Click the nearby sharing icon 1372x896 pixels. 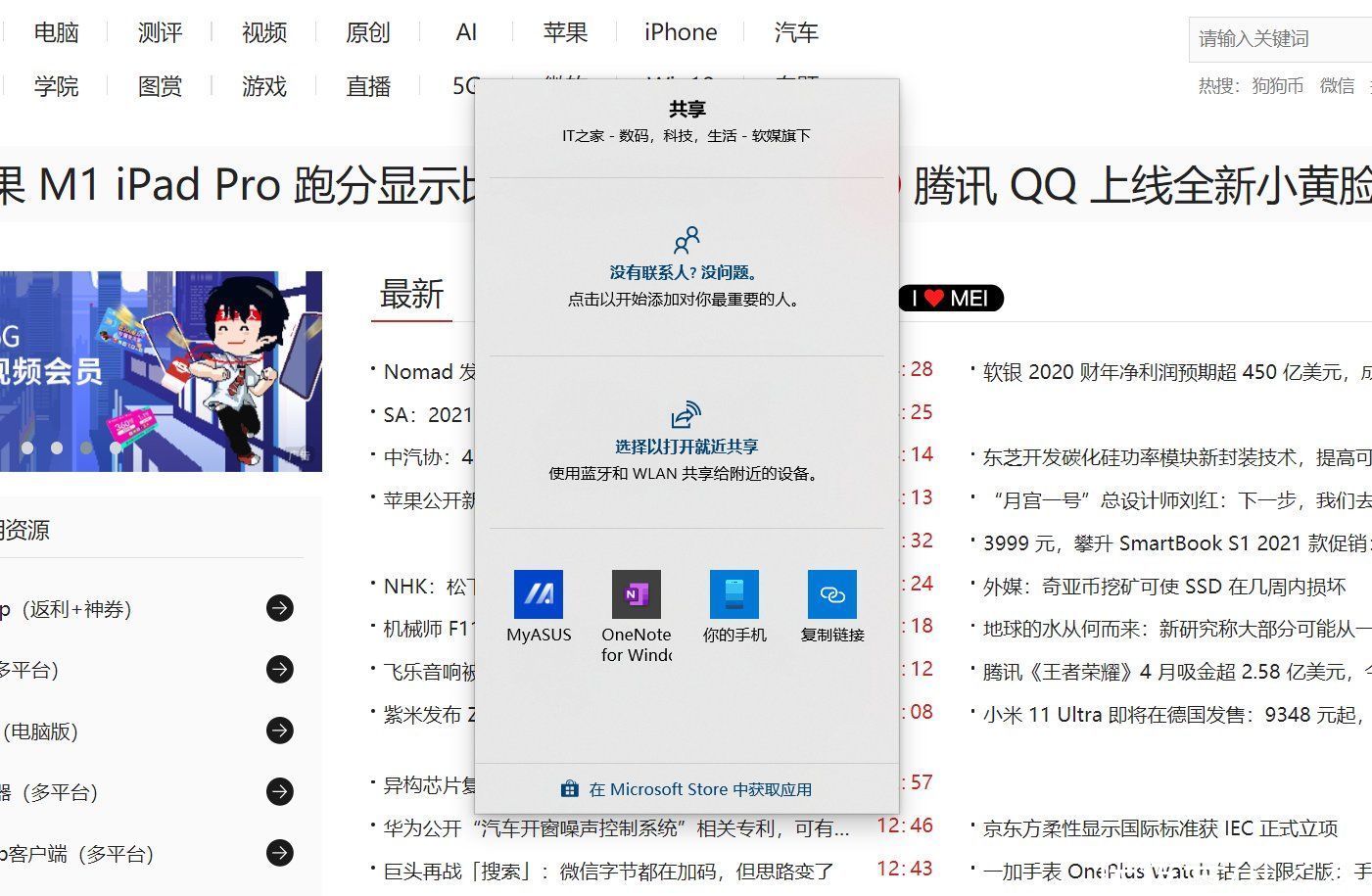tap(686, 414)
